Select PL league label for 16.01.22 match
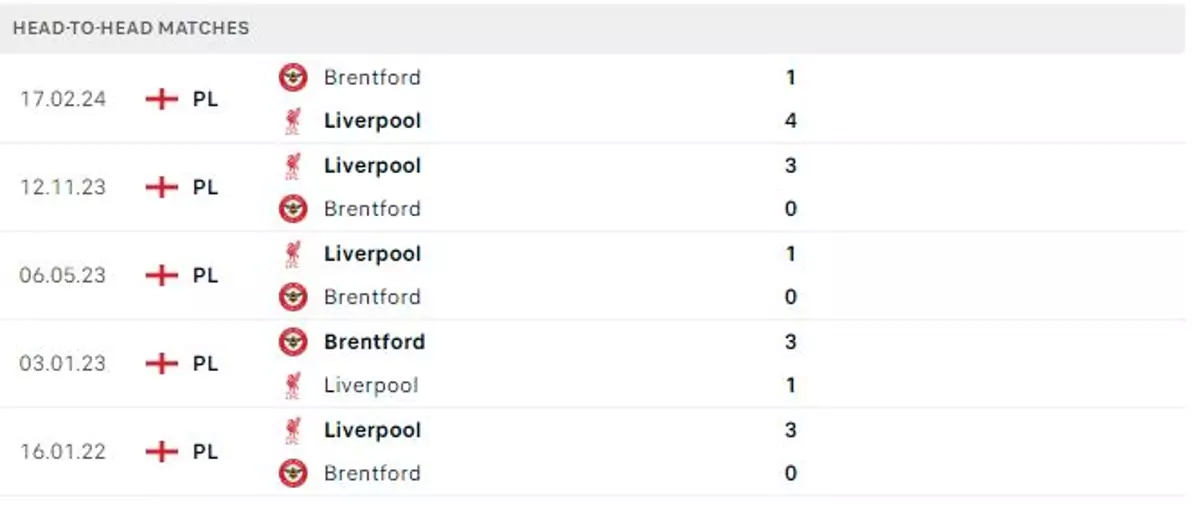Viewport: 1200px width, 511px height. [x=205, y=451]
